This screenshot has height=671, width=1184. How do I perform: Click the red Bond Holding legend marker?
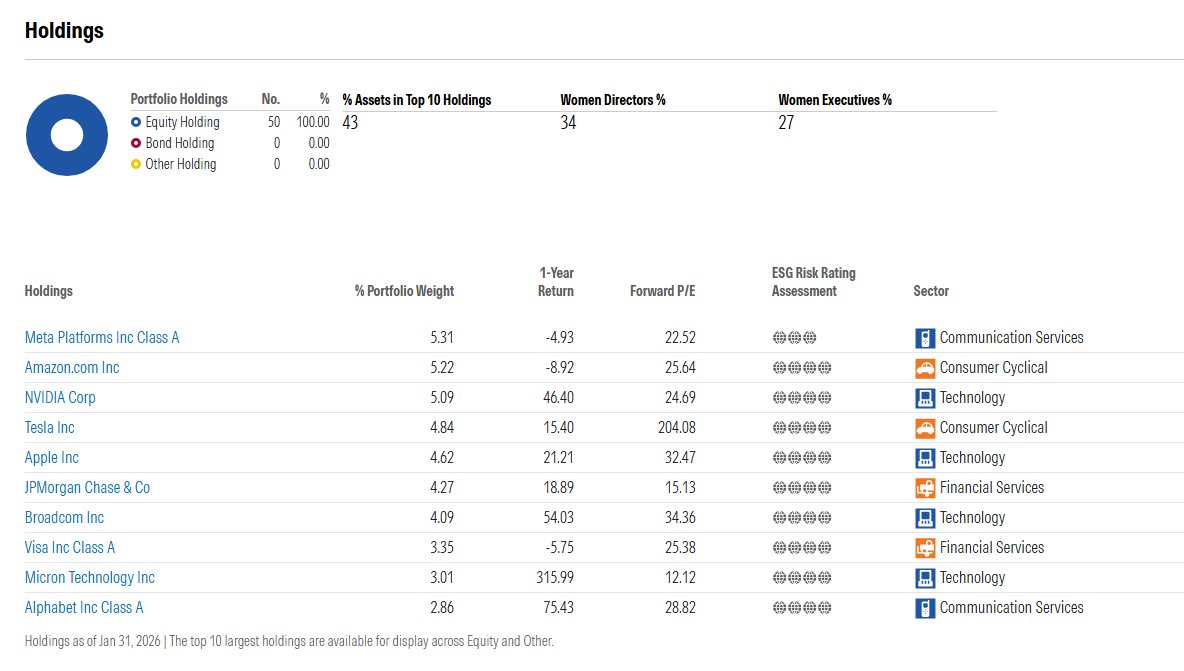tap(136, 143)
